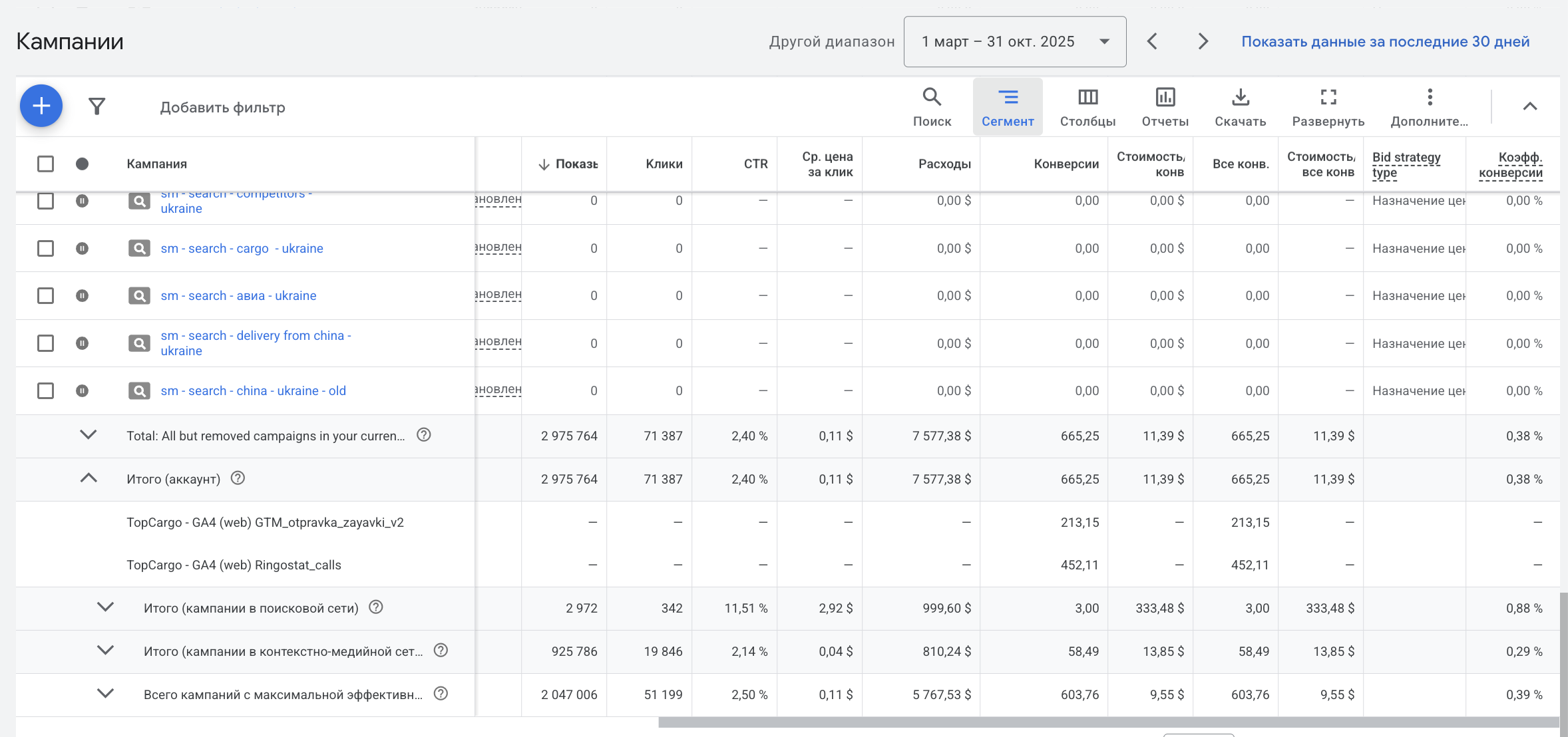Viewport: 1568px width, 737px height.
Task: Sort by the Расходы column header
Action: 944,164
